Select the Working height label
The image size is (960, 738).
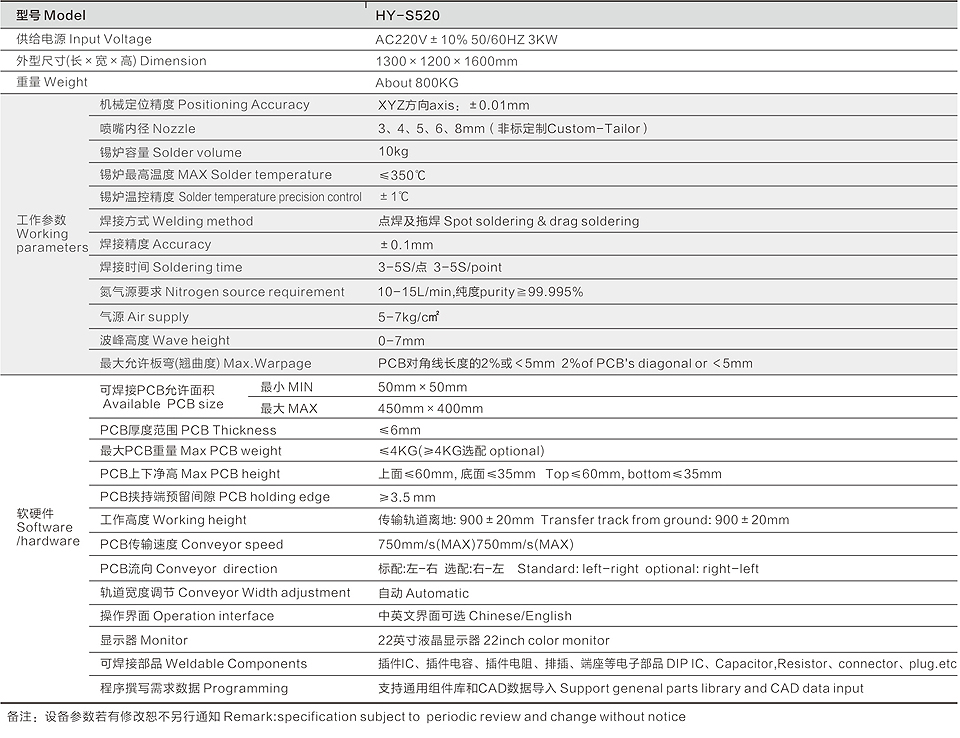tap(173, 520)
